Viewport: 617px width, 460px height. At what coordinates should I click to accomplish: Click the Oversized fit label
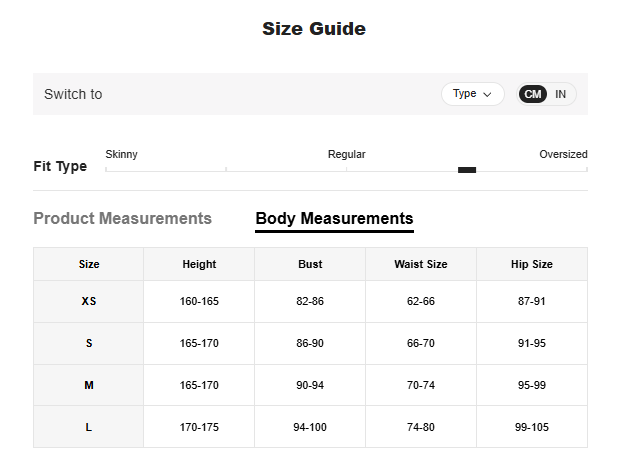pyautogui.click(x=563, y=154)
